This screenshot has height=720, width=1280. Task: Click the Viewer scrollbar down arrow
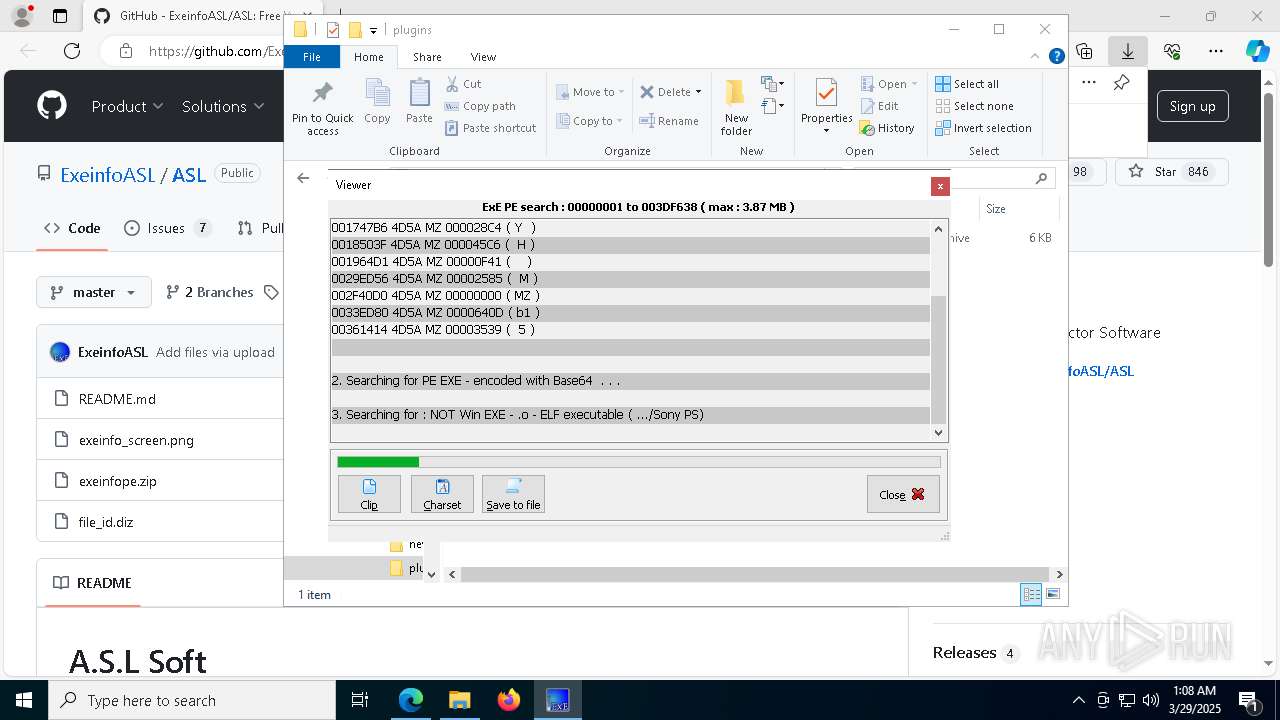tap(938, 433)
